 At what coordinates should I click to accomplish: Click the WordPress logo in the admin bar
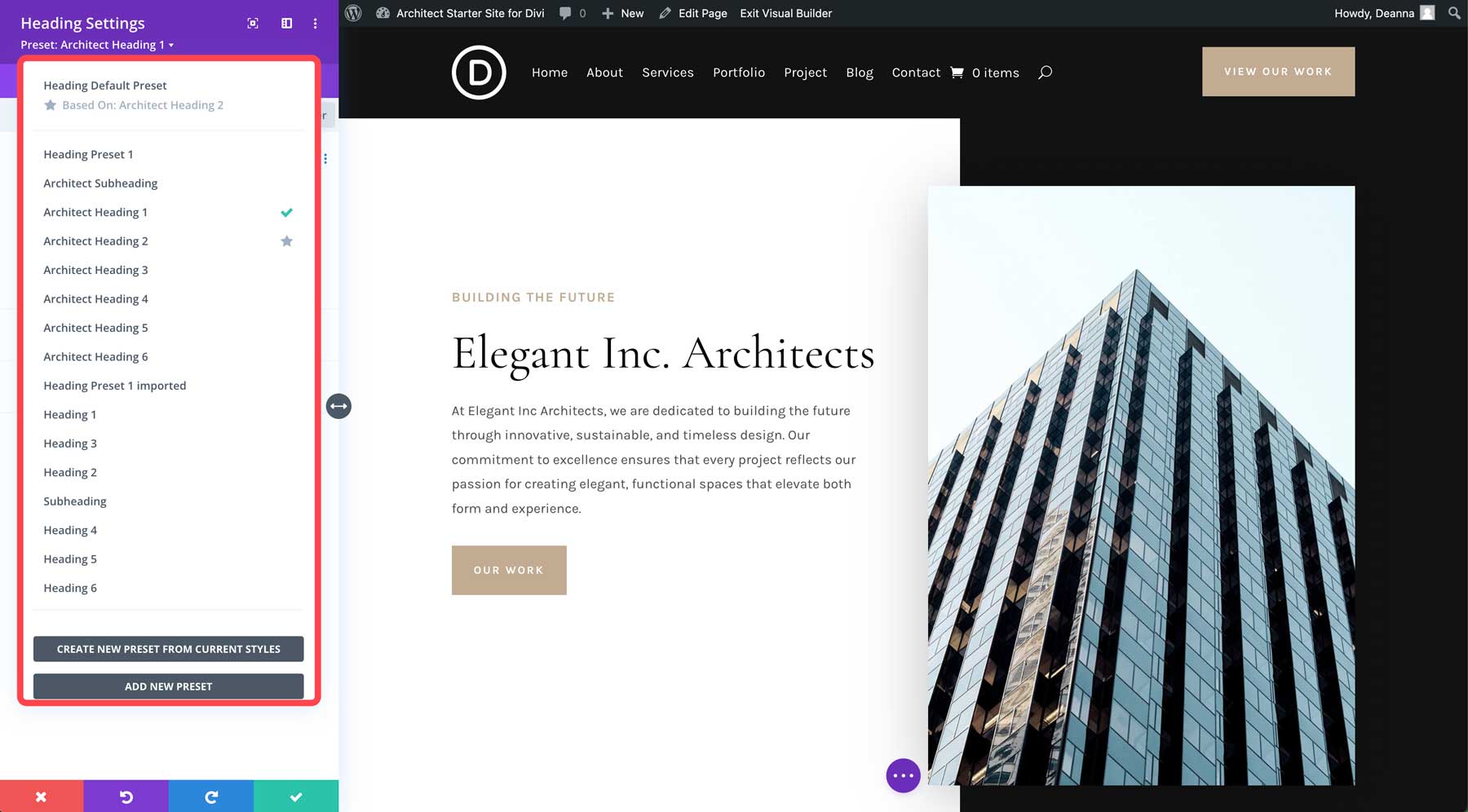[353, 13]
